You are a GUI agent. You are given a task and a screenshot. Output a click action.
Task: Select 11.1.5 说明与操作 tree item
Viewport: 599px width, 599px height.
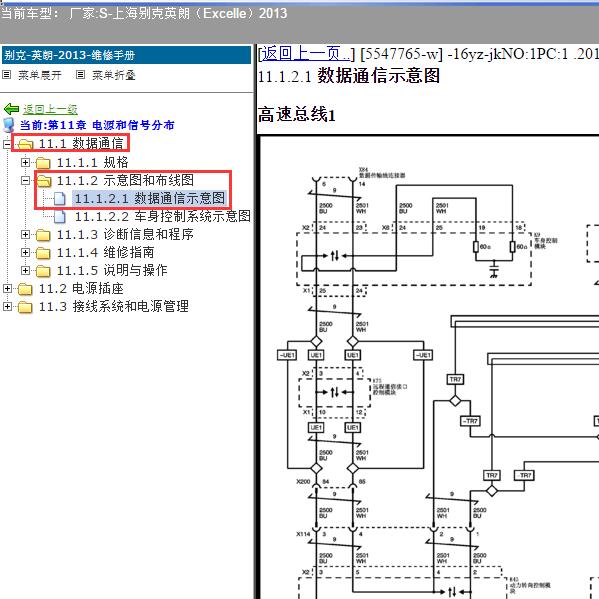112,270
